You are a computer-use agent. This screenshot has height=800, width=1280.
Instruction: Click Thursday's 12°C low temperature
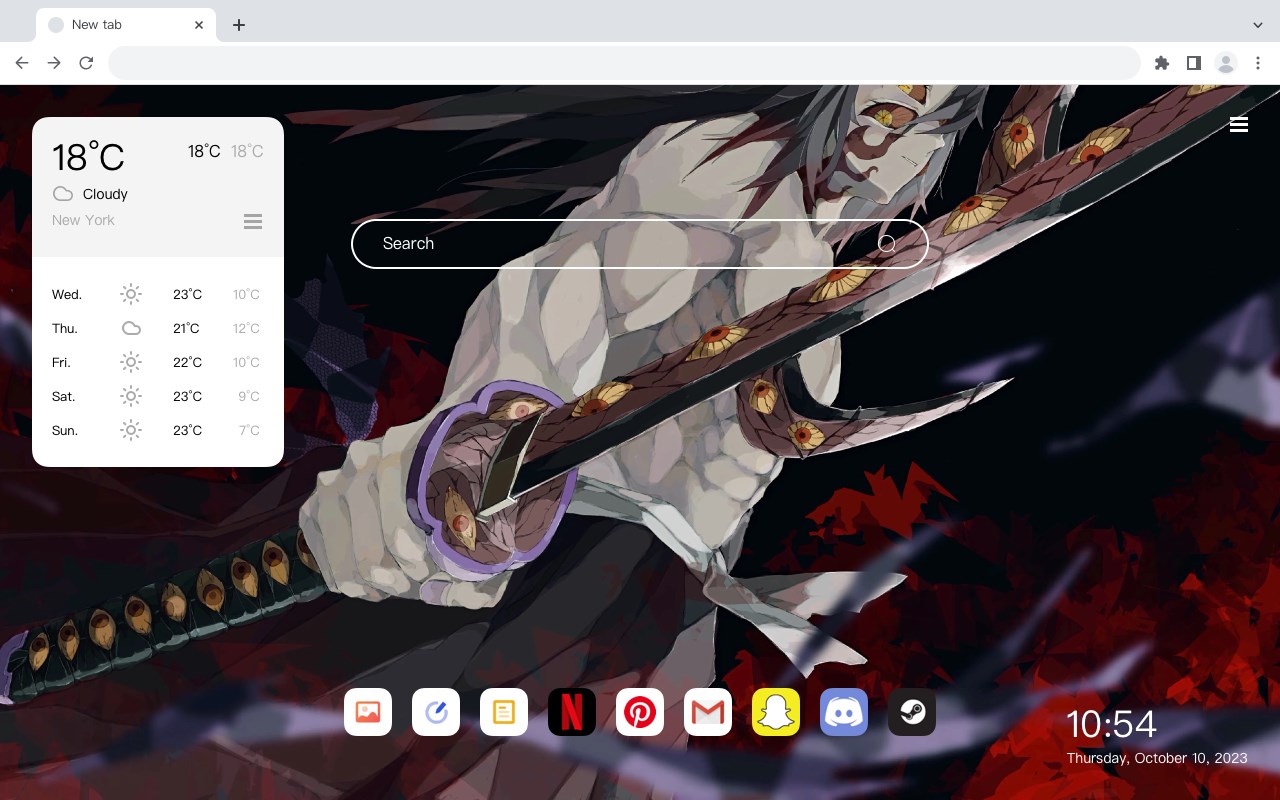pyautogui.click(x=246, y=329)
